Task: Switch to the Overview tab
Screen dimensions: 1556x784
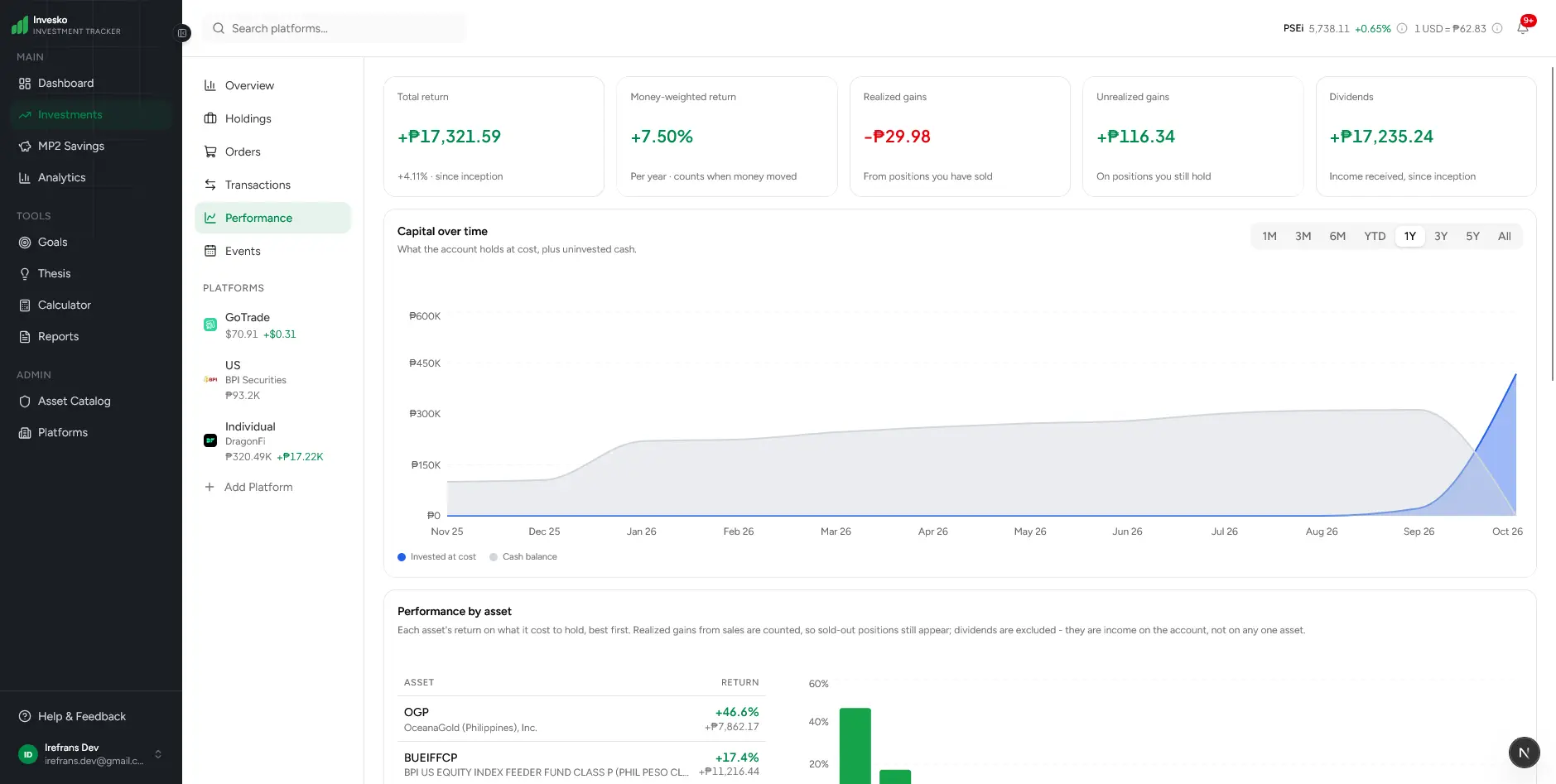Action: pos(272,85)
